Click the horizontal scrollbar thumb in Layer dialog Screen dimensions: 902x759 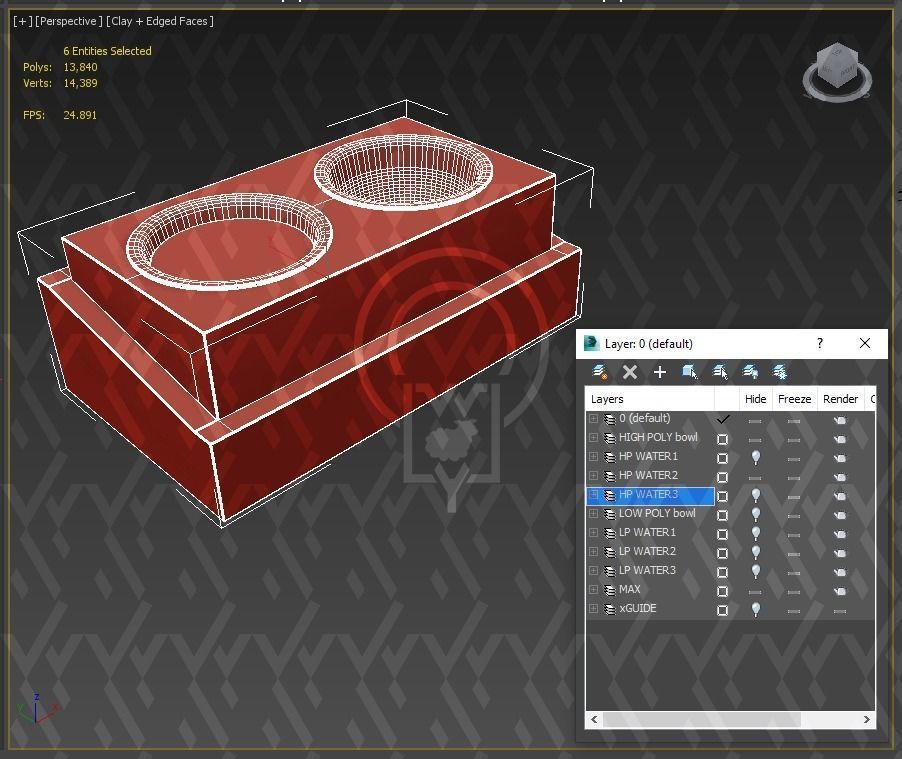702,719
